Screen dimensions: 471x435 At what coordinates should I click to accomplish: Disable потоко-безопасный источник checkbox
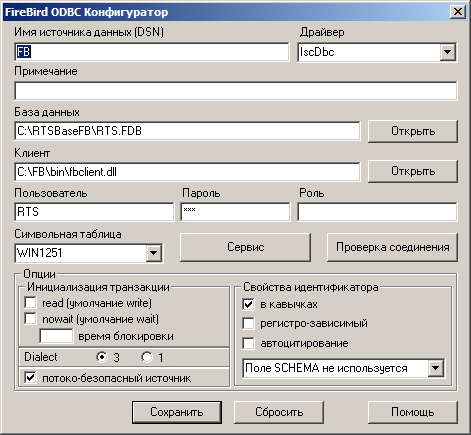(x=31, y=378)
